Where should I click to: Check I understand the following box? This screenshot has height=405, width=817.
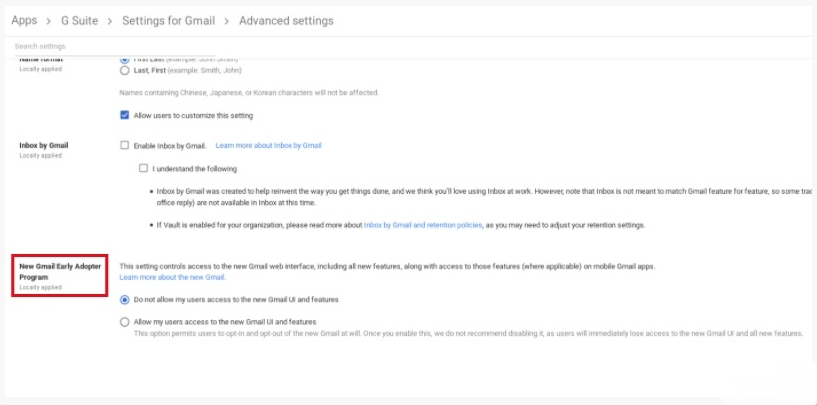[143, 168]
